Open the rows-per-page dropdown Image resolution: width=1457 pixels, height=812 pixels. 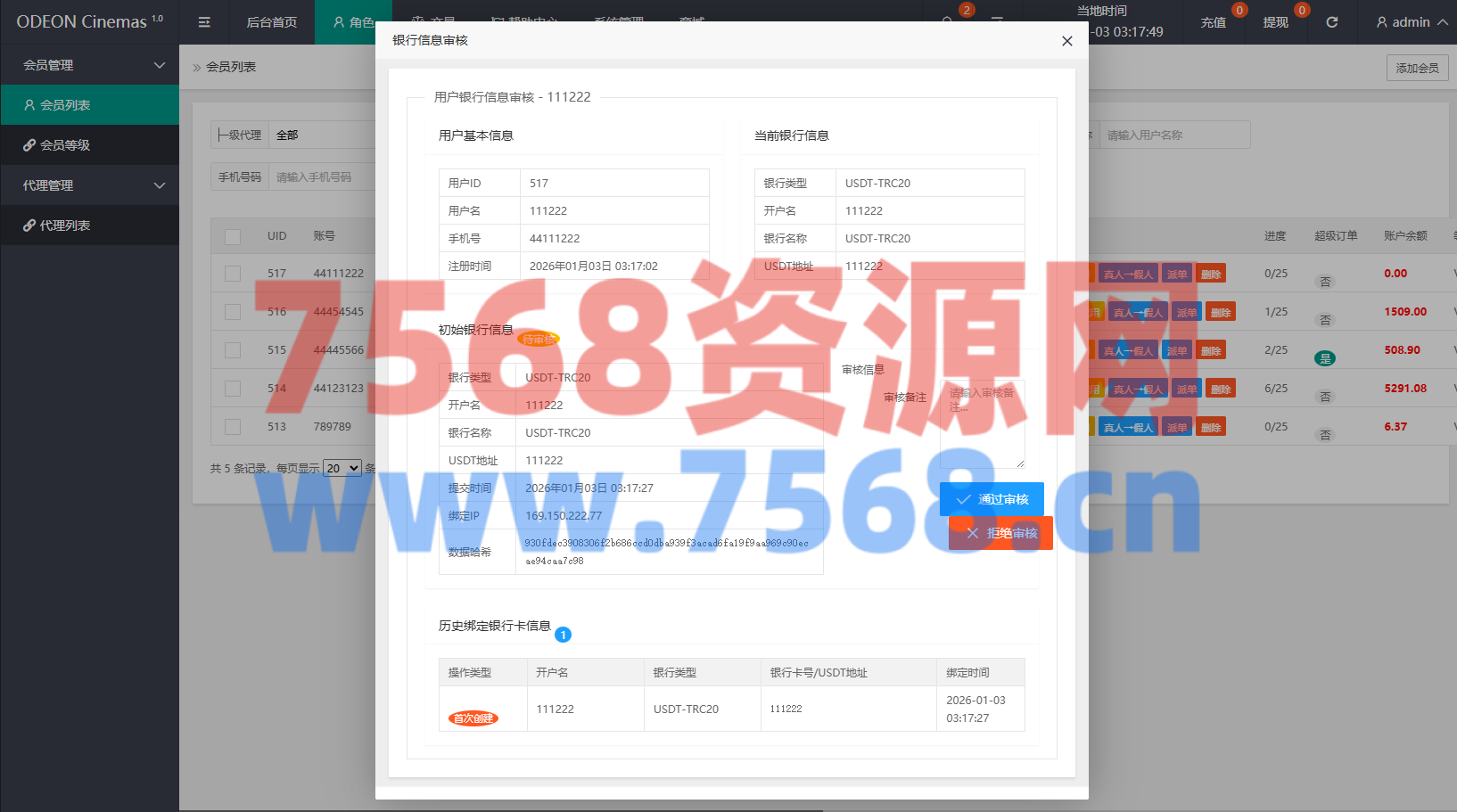pos(342,468)
